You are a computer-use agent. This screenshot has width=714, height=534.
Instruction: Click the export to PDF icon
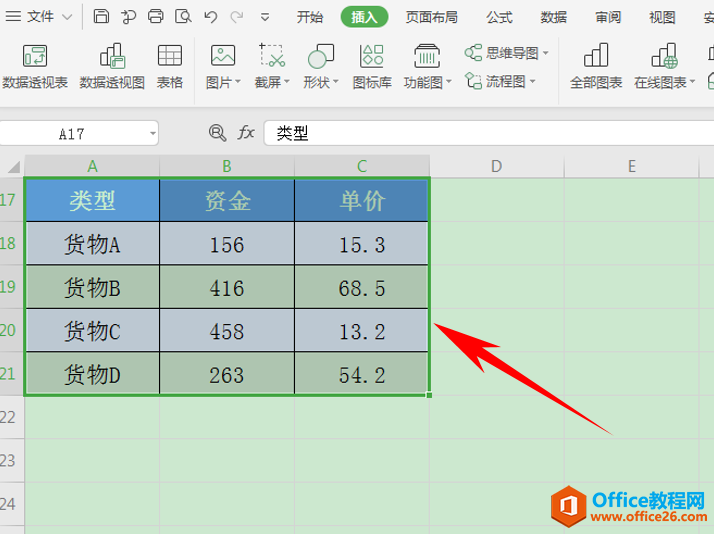coord(128,16)
